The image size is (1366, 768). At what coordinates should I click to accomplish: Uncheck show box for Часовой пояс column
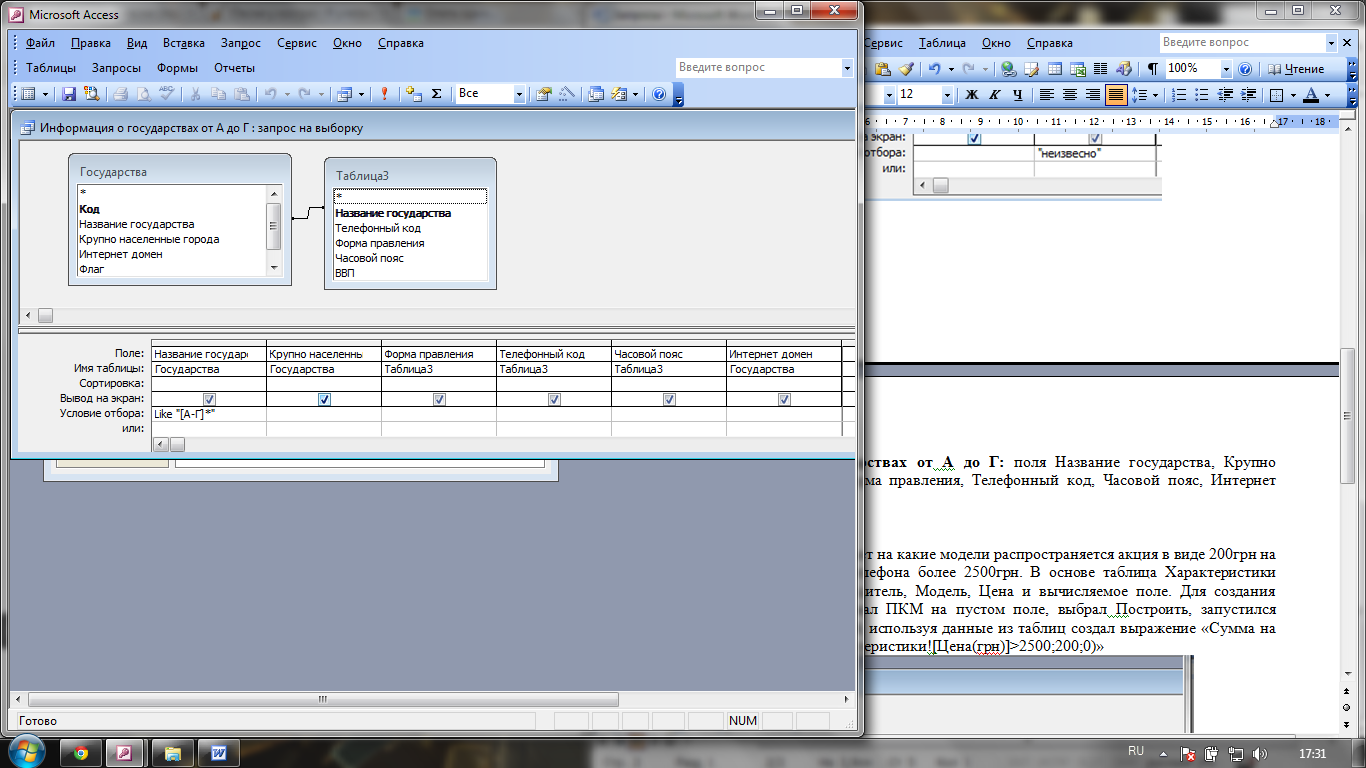[x=669, y=399]
